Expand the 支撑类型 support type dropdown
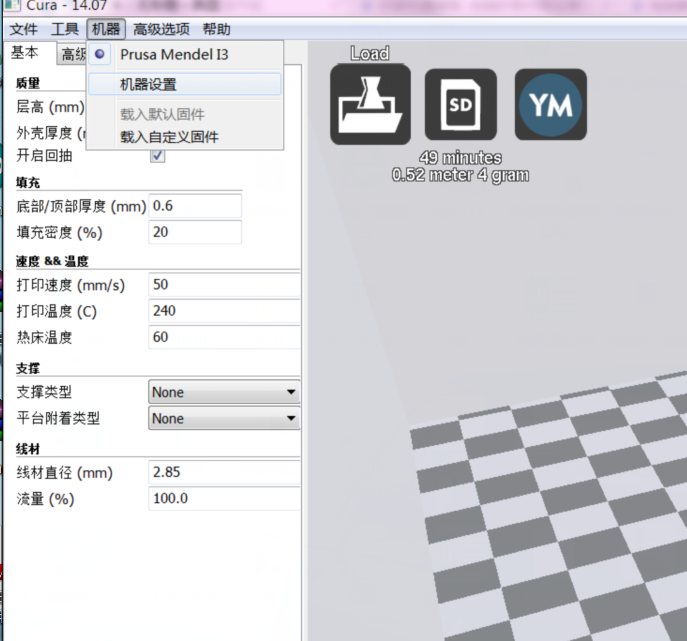687x641 pixels. coord(224,393)
